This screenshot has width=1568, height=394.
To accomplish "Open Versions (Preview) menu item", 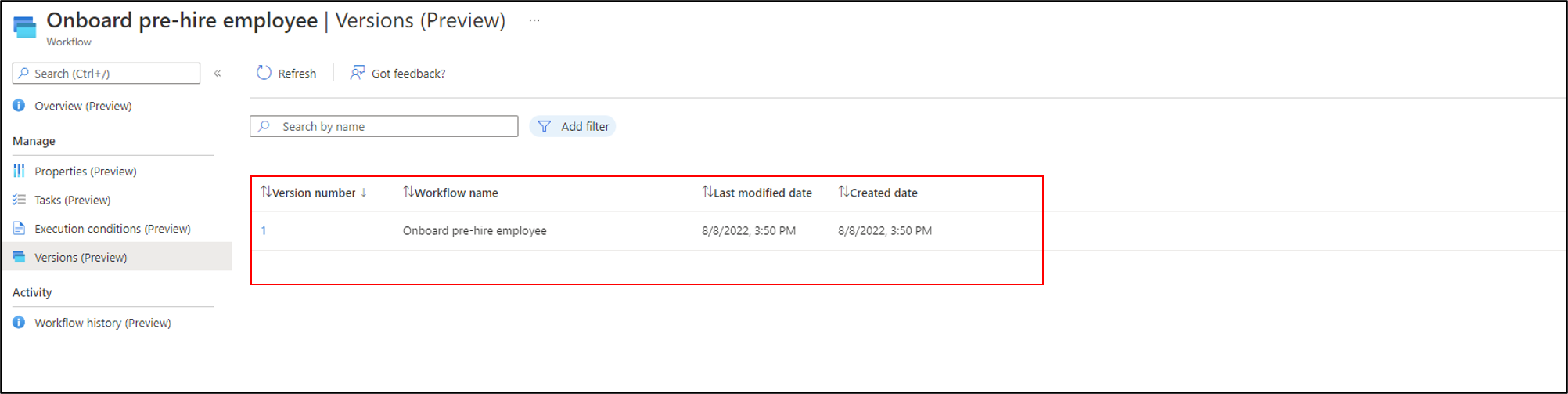I will click(x=81, y=258).
